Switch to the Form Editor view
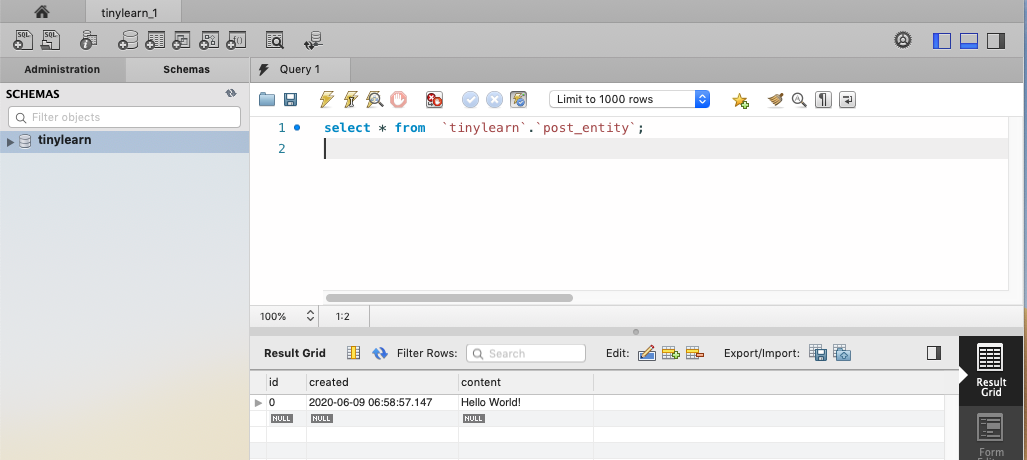This screenshot has width=1027, height=460. pyautogui.click(x=991, y=435)
